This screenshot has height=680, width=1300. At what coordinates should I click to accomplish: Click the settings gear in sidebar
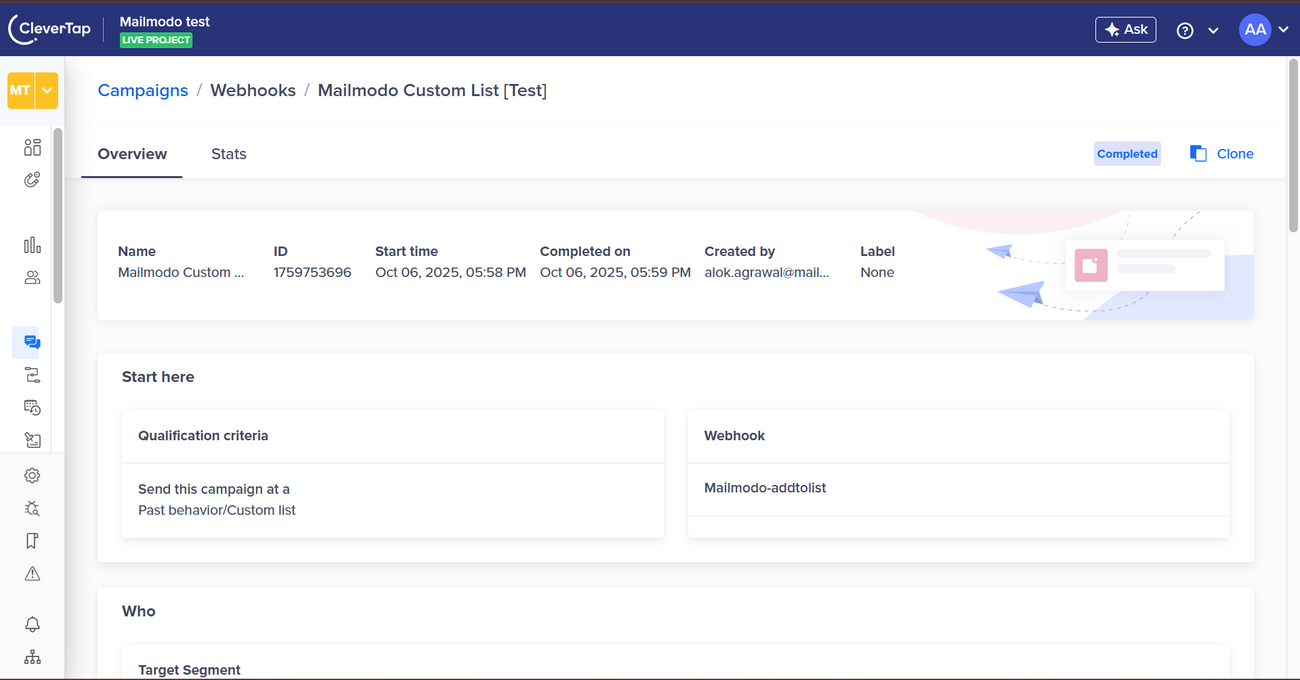click(x=32, y=476)
